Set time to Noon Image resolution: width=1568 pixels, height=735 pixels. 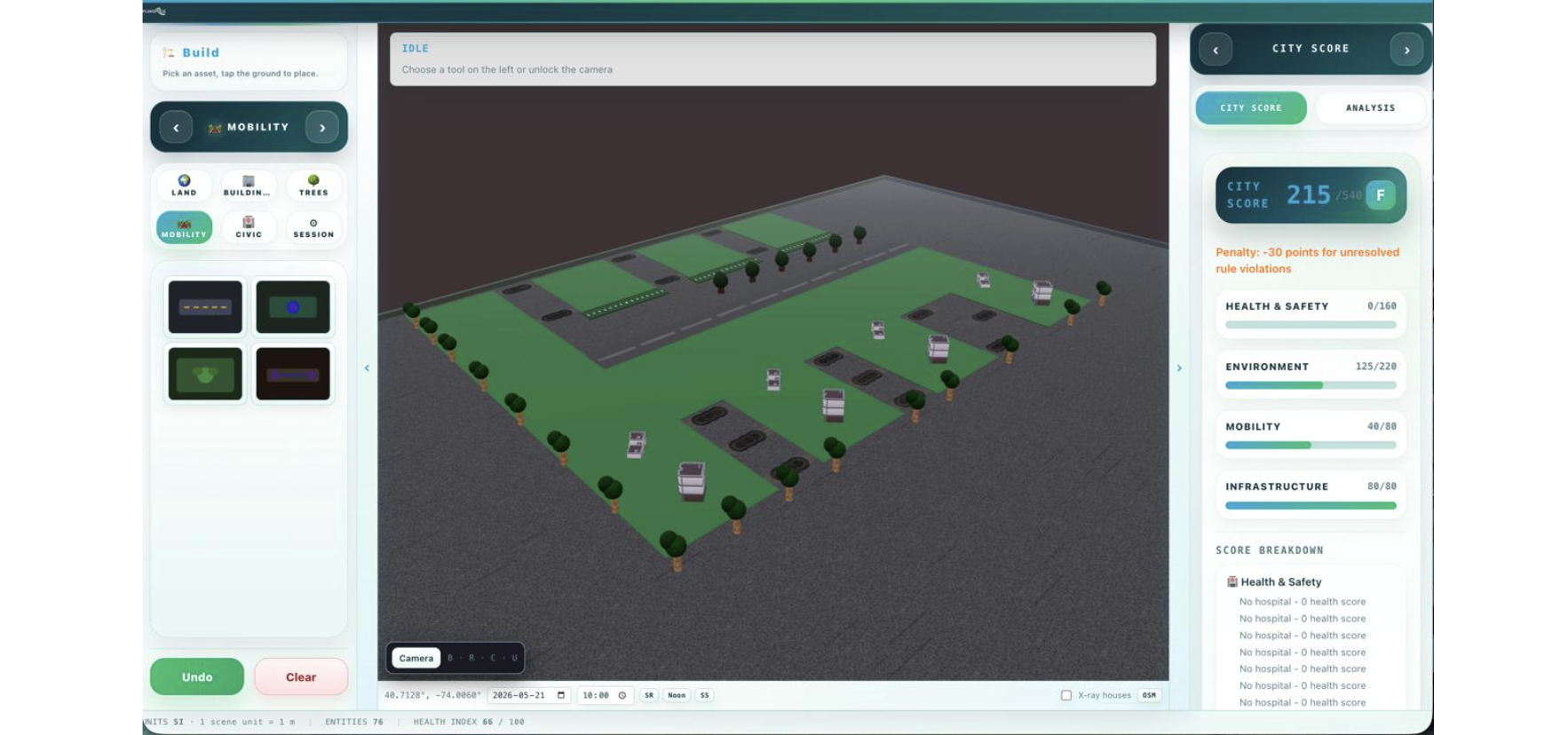tap(677, 695)
